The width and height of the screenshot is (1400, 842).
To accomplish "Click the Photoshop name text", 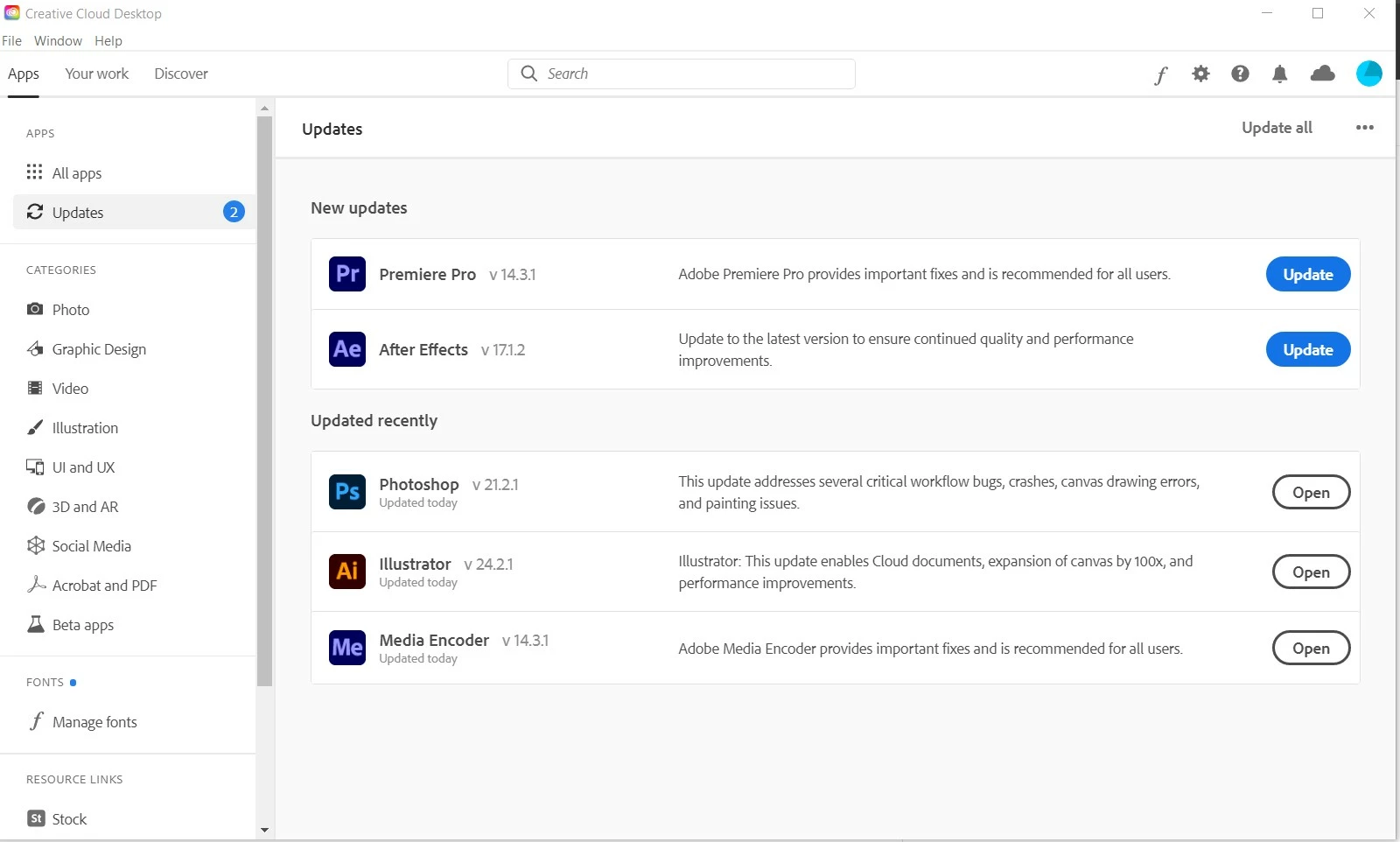I will (x=419, y=484).
